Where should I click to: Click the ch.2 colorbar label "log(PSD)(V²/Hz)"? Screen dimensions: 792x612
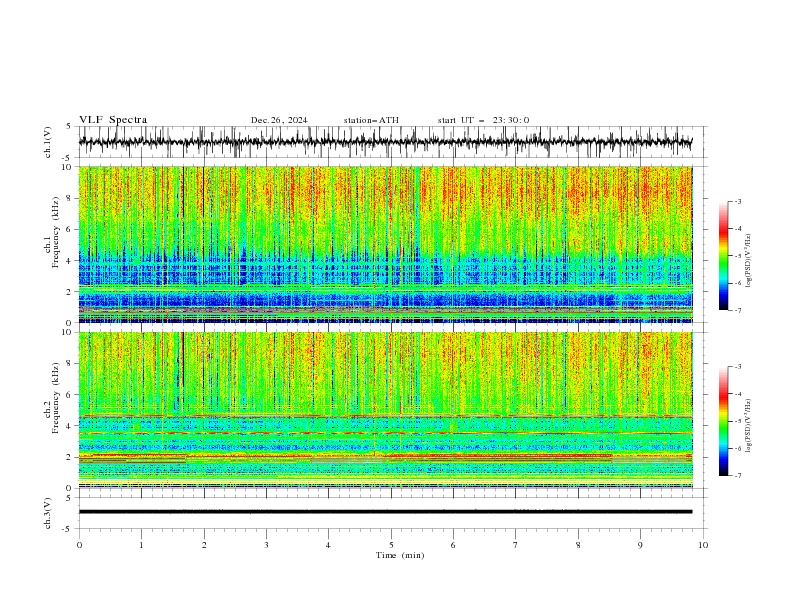(x=748, y=425)
